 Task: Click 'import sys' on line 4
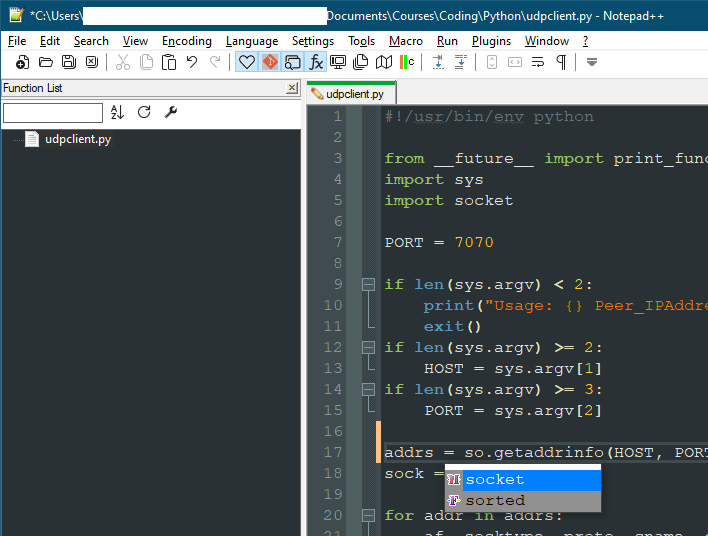pyautogui.click(x=434, y=180)
